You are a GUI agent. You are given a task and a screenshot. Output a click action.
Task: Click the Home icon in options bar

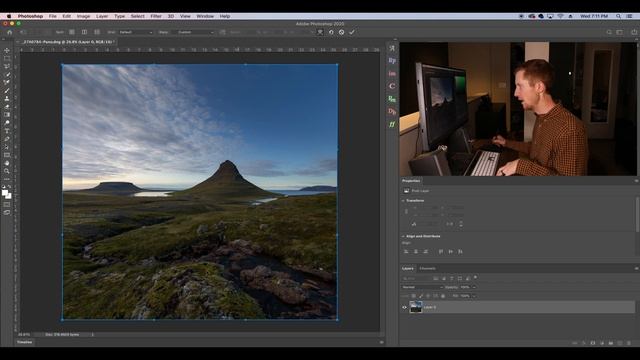[10, 32]
